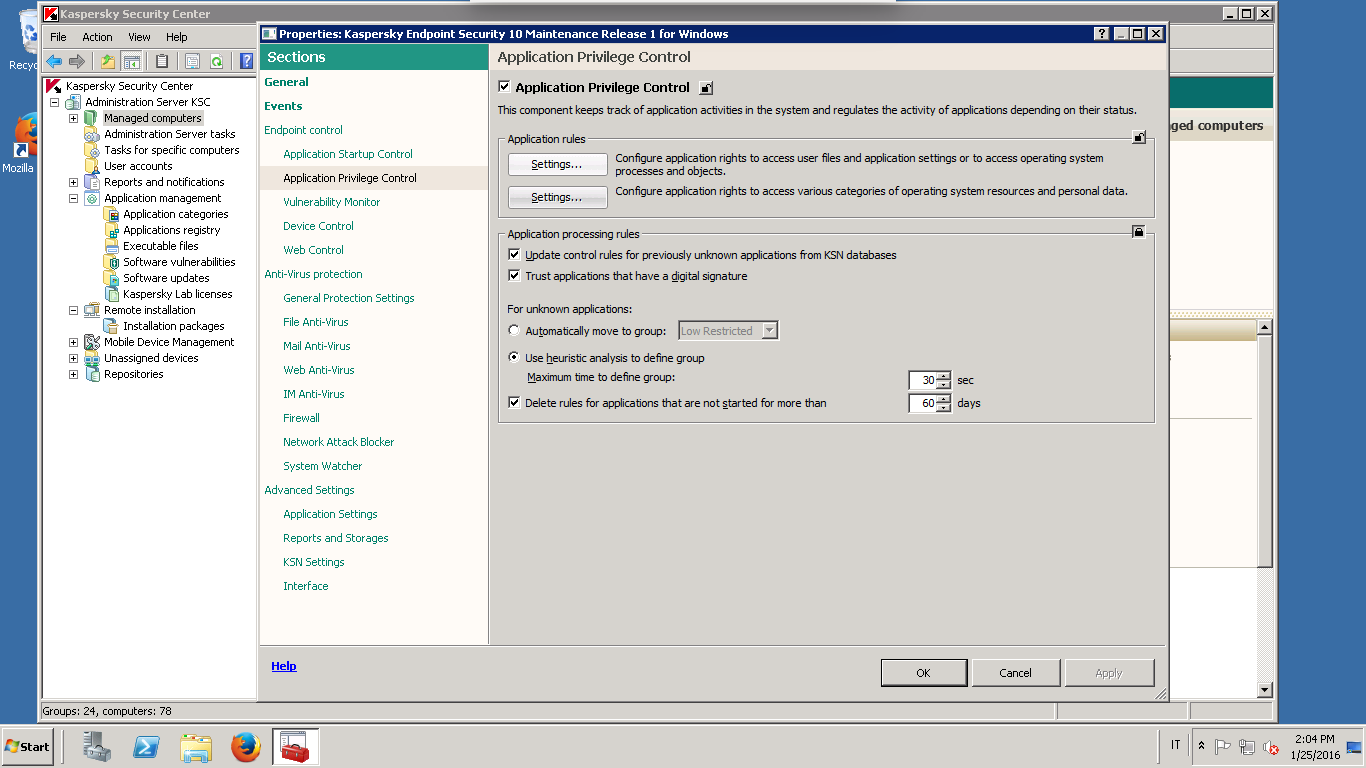The image size is (1366, 768).
Task: Collapse the Administration Server KSC tree node
Action: click(x=54, y=102)
